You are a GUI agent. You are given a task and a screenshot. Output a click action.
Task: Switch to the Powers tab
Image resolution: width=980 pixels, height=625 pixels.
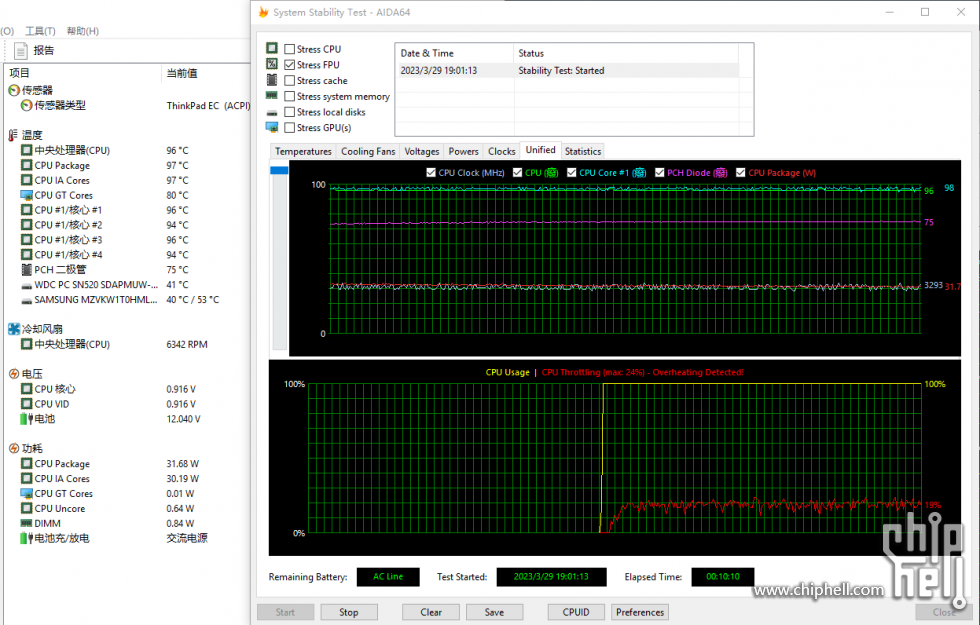pyautogui.click(x=463, y=151)
